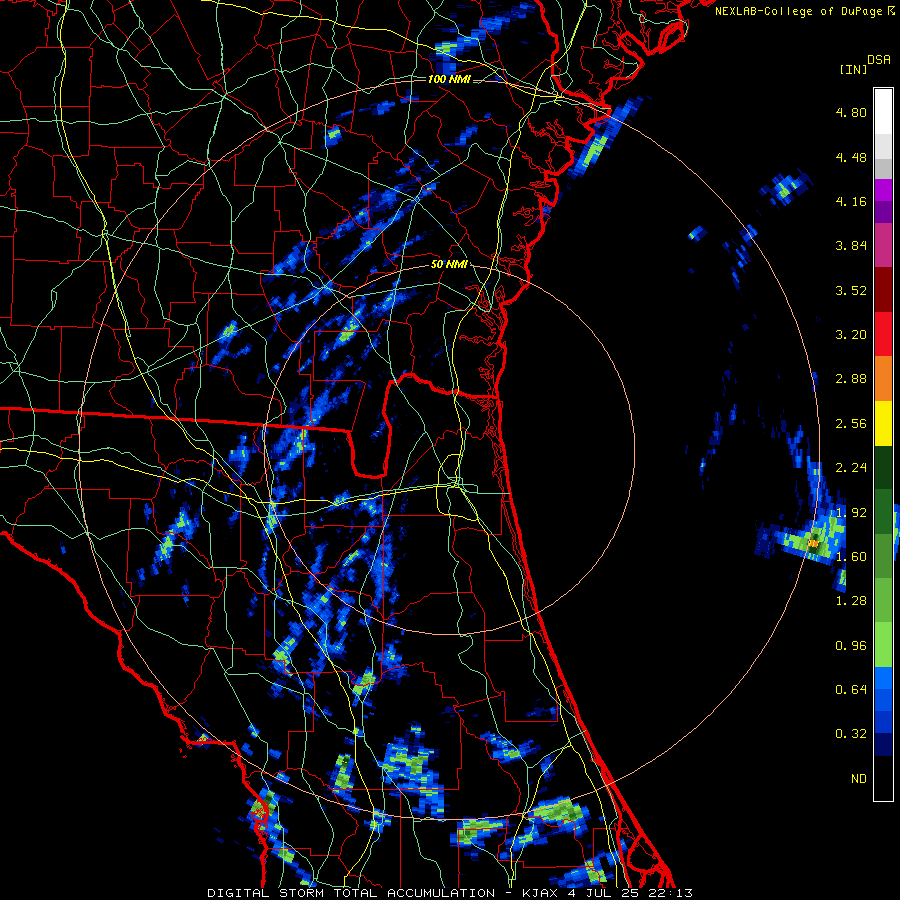900x900 pixels.
Task: Pick the black ND legend swatch
Action: pos(883,778)
